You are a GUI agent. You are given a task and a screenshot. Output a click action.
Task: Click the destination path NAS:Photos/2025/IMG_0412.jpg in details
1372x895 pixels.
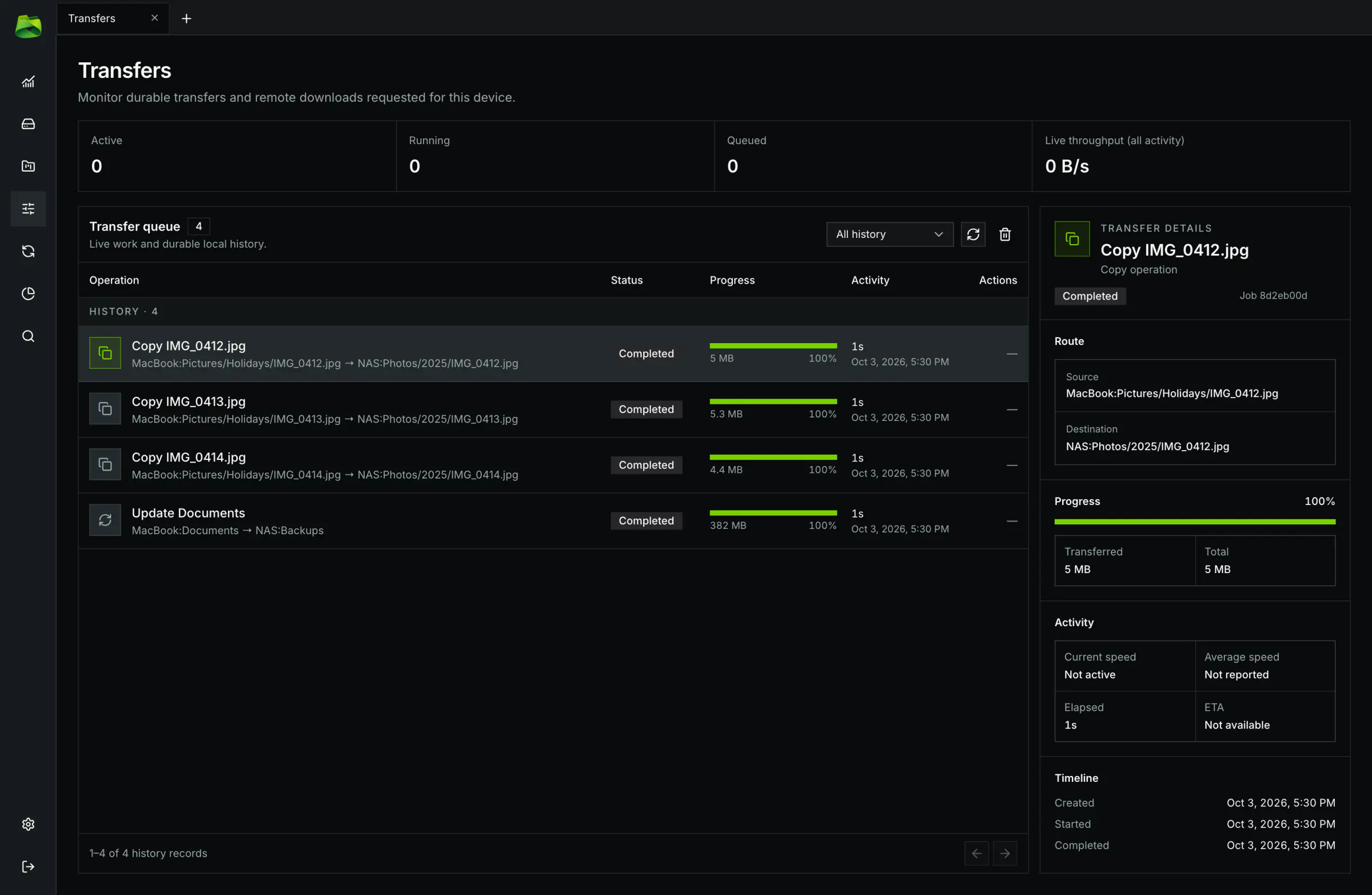(x=1147, y=446)
